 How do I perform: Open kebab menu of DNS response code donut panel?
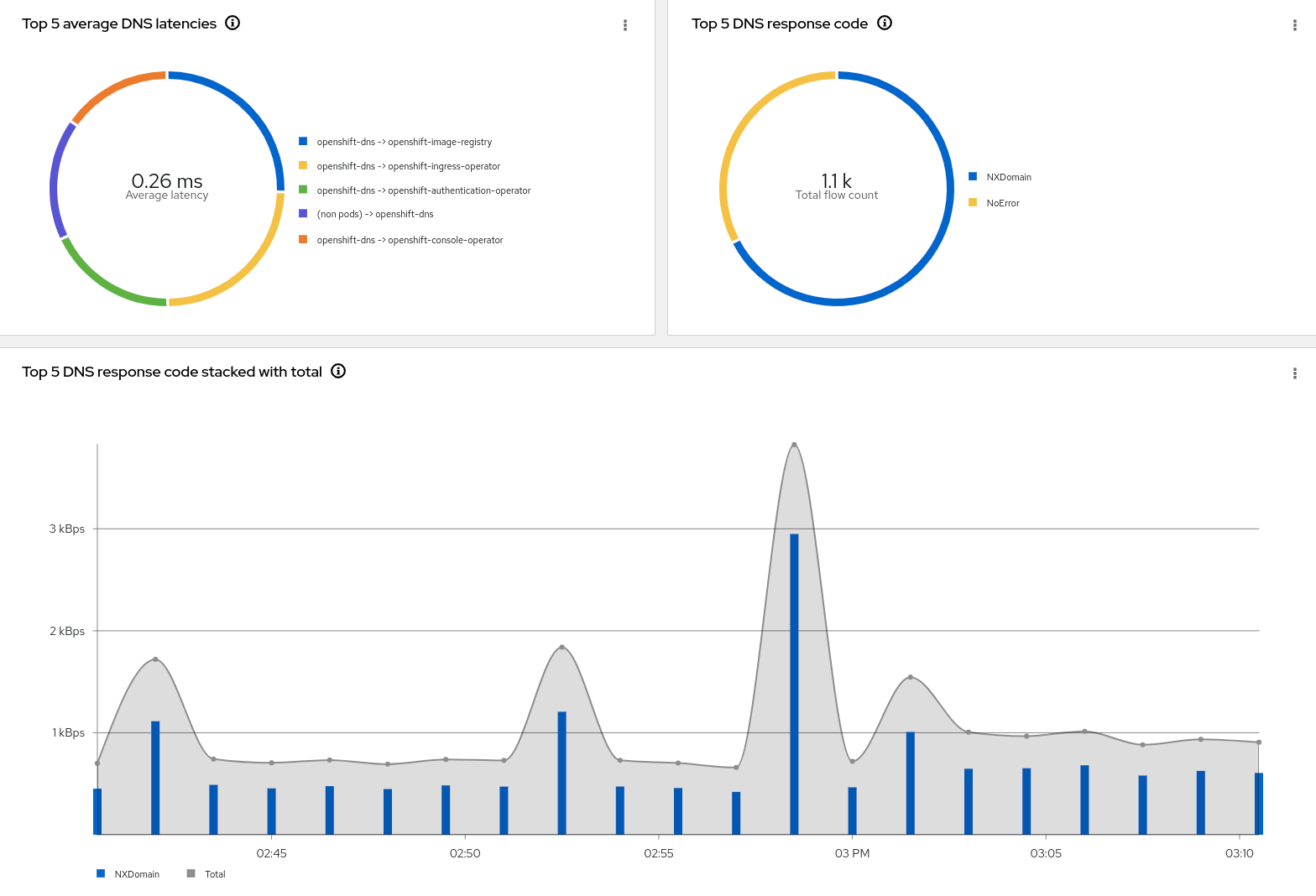tap(1294, 25)
